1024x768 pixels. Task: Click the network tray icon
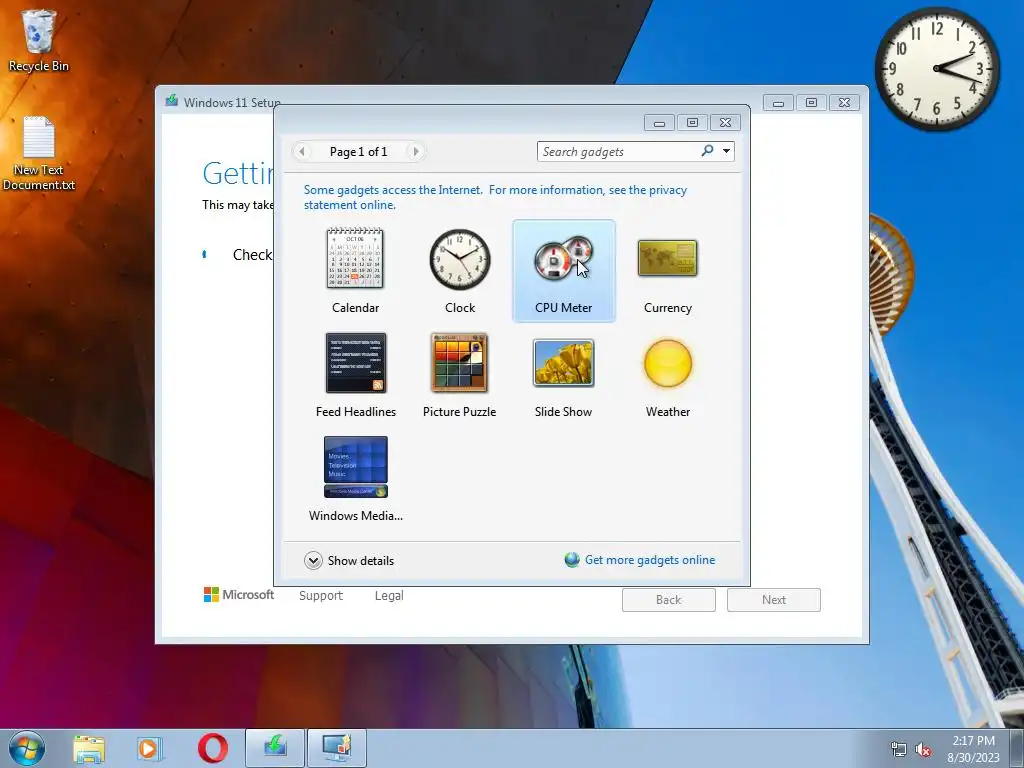click(899, 749)
